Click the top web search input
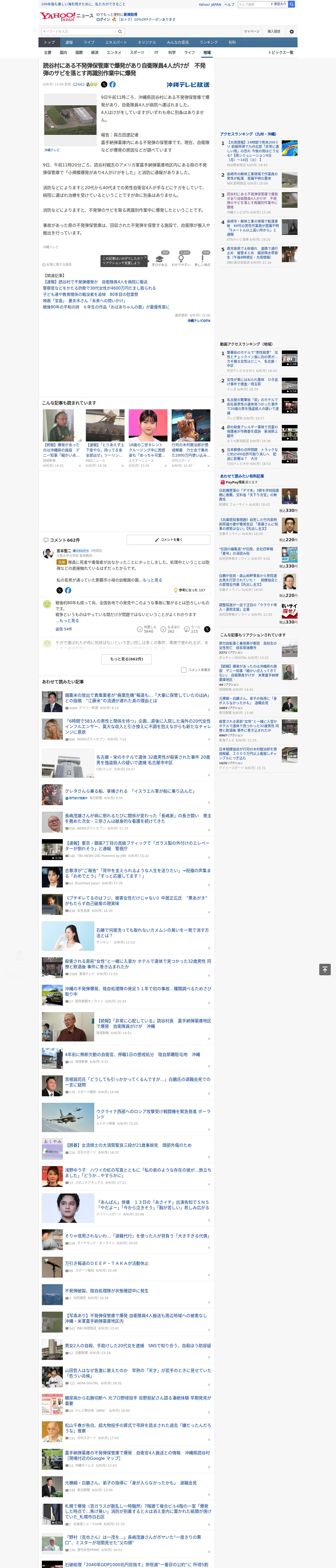 tap(253, 4)
